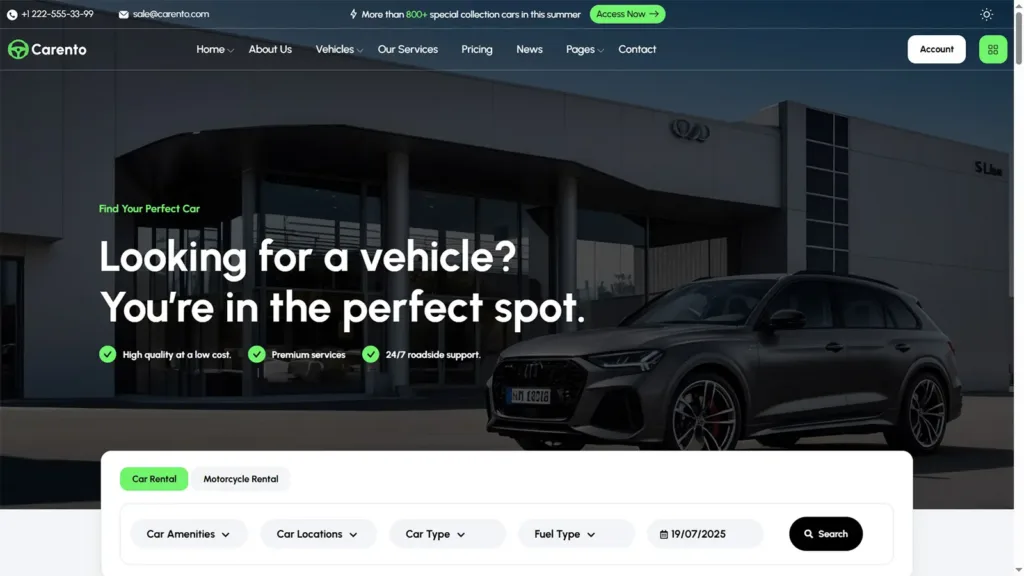Expand the Fuel Type dropdown
1024x576 pixels.
pyautogui.click(x=576, y=534)
